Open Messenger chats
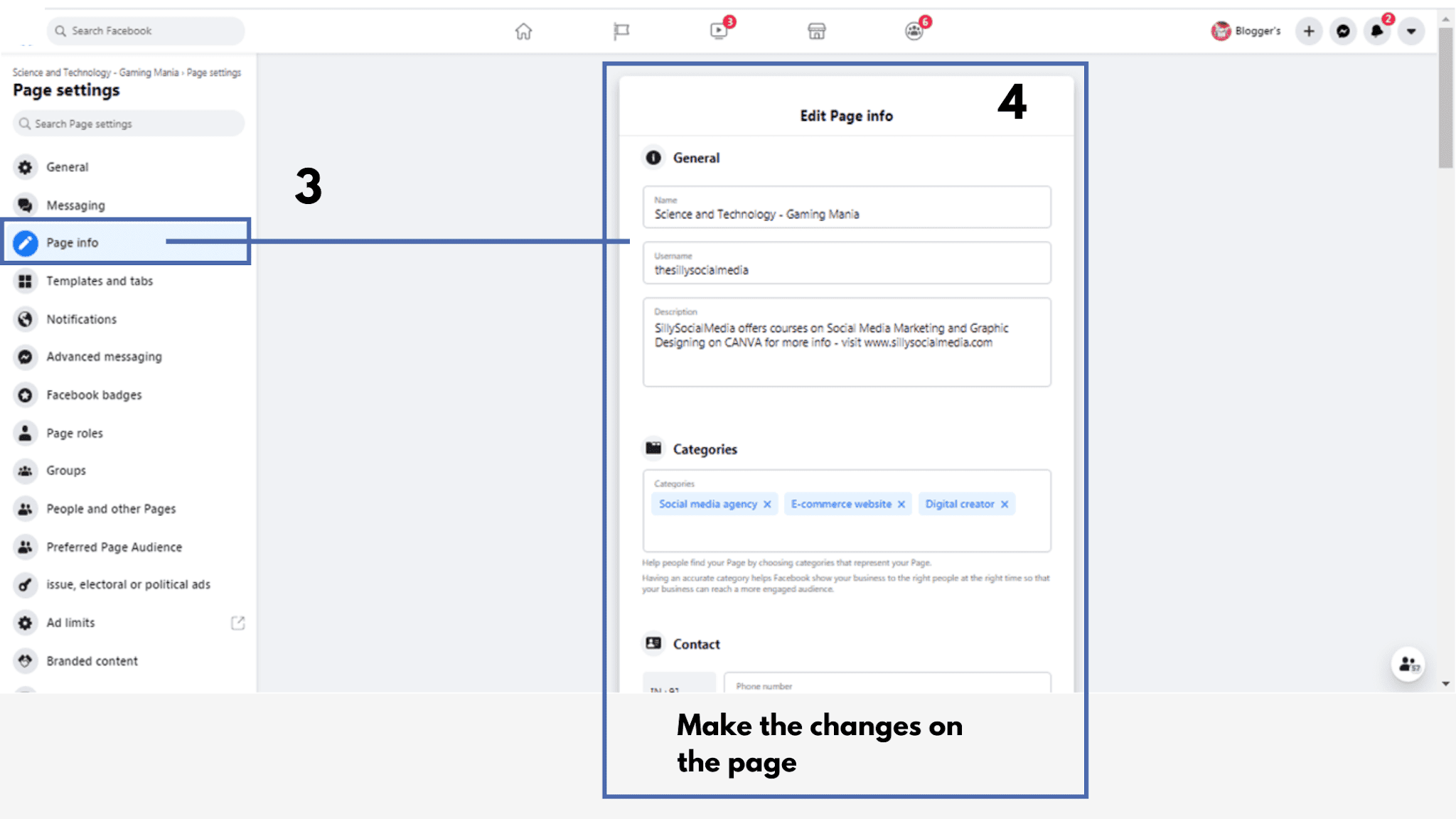The width and height of the screenshot is (1456, 819). (1343, 31)
